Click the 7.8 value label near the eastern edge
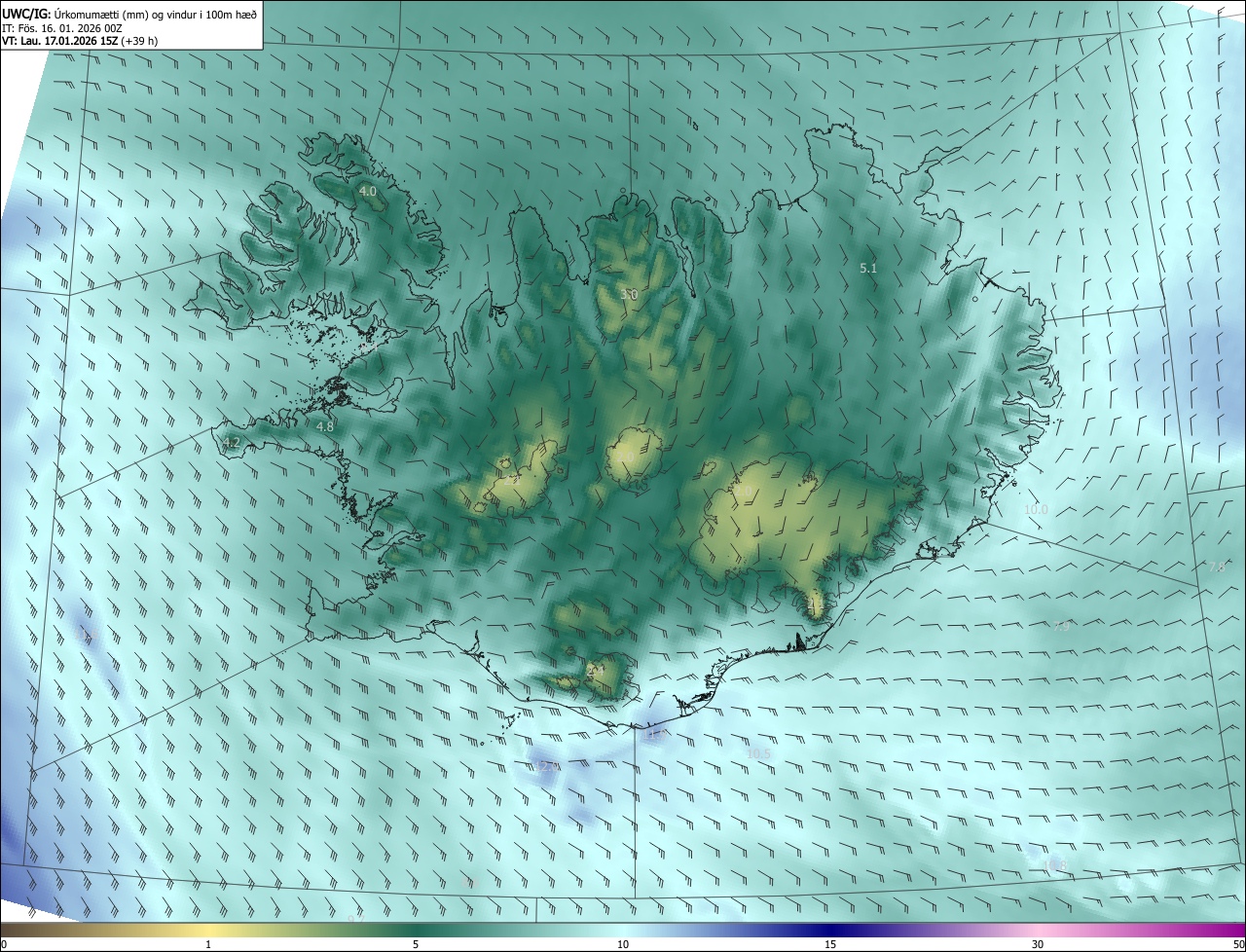This screenshot has height=952, width=1246. click(x=1216, y=567)
